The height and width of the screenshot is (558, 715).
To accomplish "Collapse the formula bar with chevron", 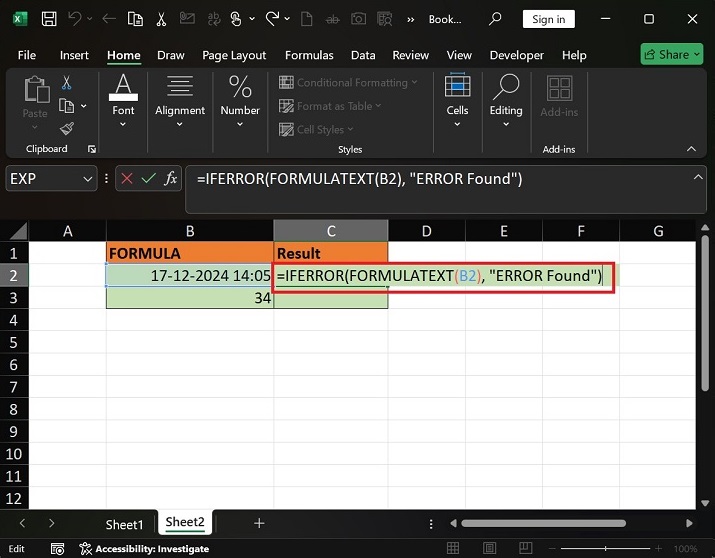I will (697, 176).
